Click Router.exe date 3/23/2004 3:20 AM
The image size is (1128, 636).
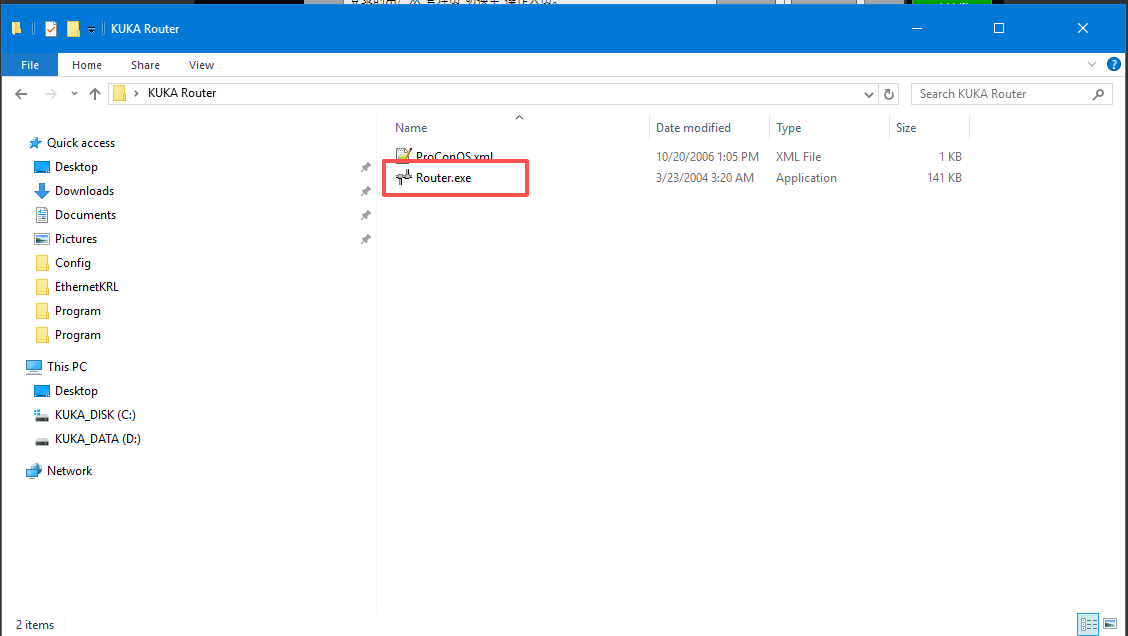tap(704, 178)
